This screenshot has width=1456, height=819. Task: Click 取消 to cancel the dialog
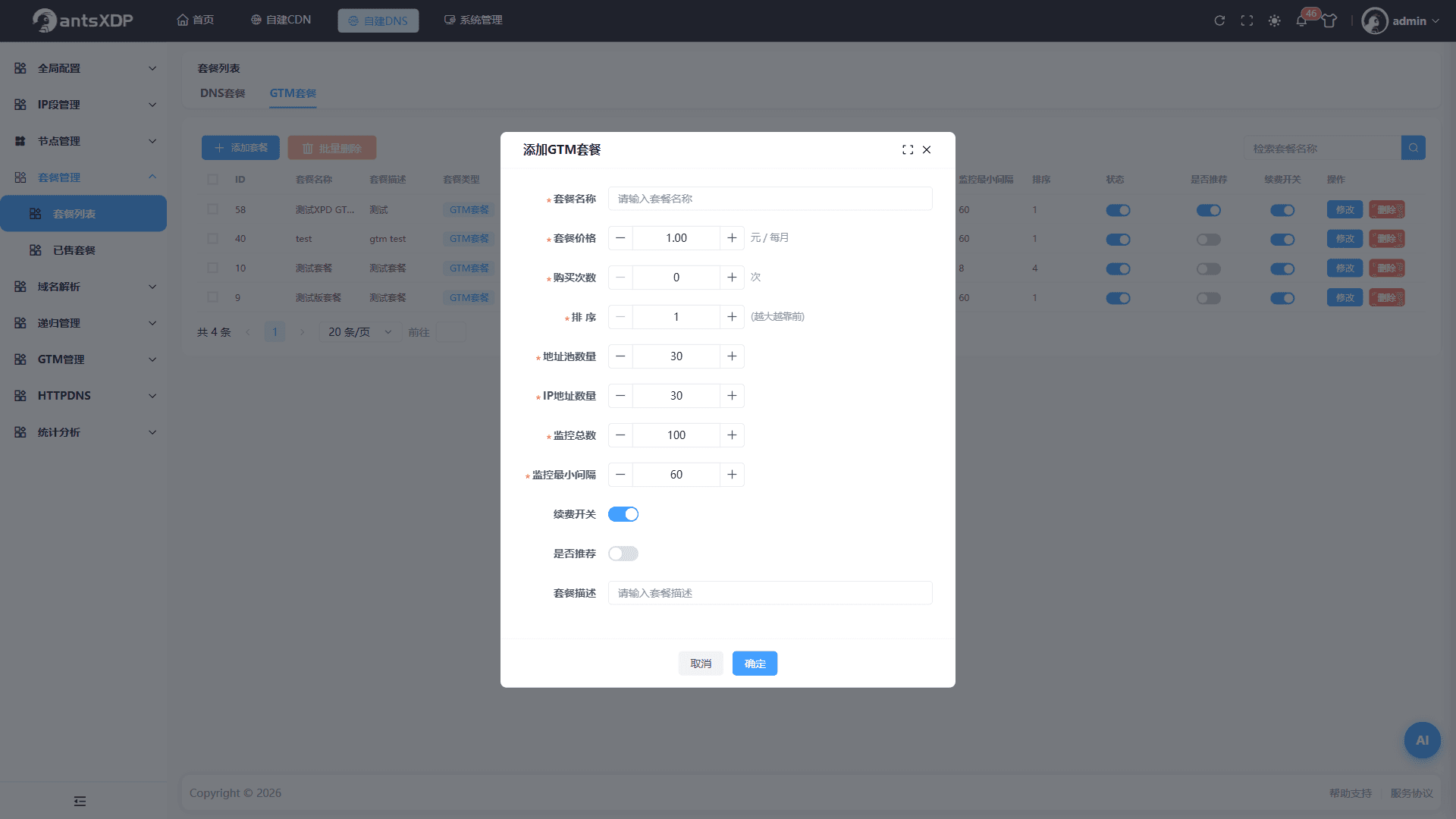tap(701, 664)
